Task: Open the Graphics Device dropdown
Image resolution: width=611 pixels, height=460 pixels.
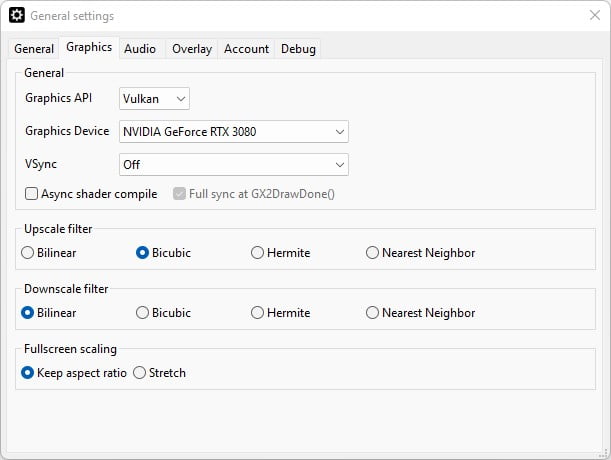Action: (x=234, y=132)
